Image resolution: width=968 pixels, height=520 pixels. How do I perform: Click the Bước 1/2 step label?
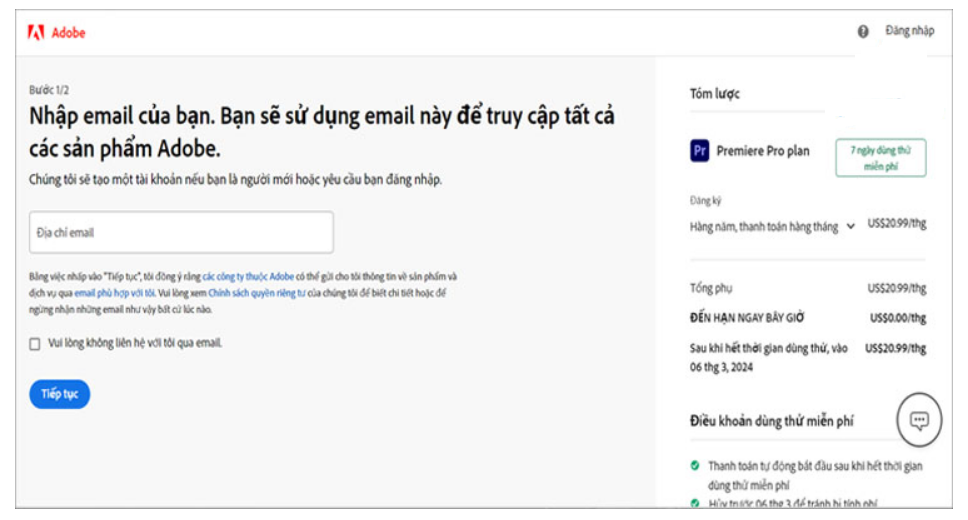pos(49,90)
